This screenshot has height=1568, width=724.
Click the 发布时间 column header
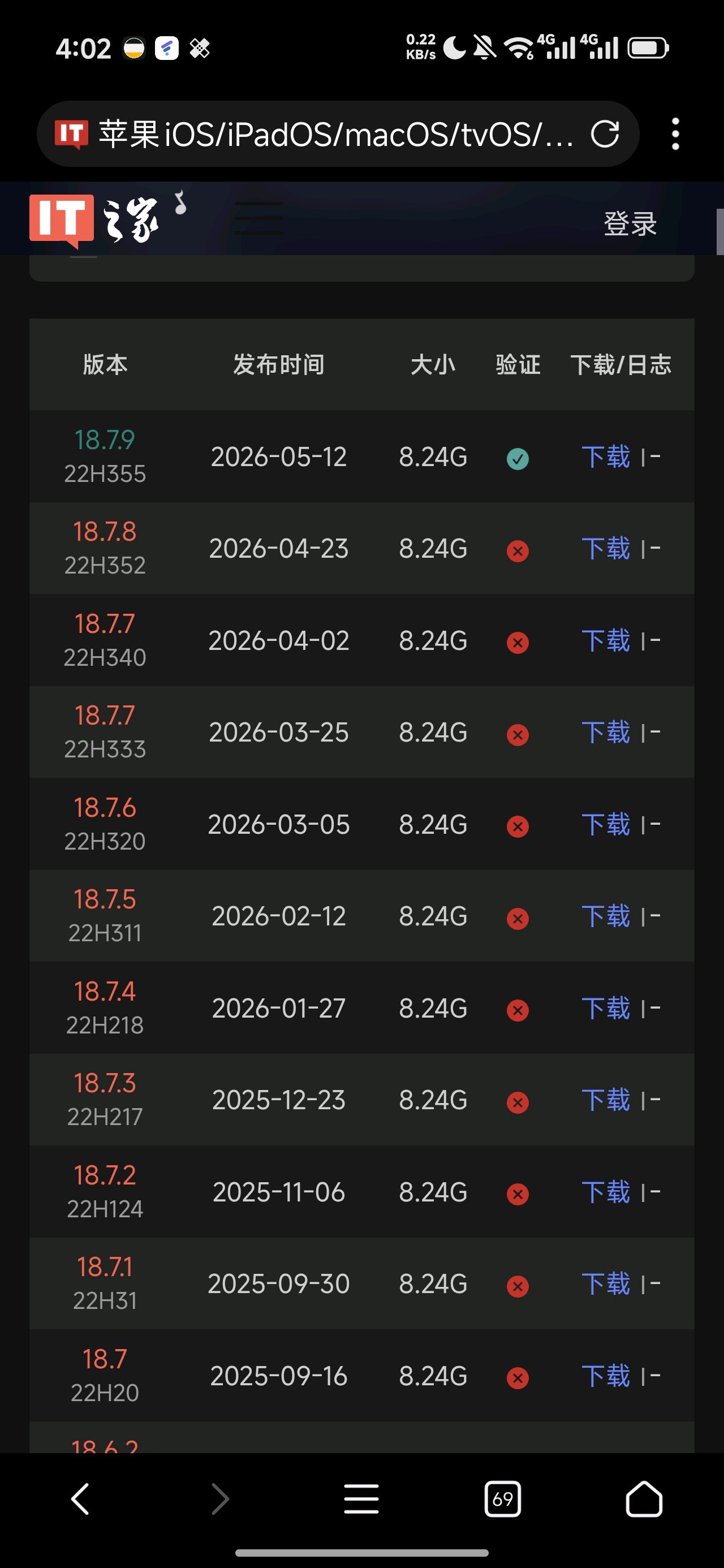tap(279, 365)
